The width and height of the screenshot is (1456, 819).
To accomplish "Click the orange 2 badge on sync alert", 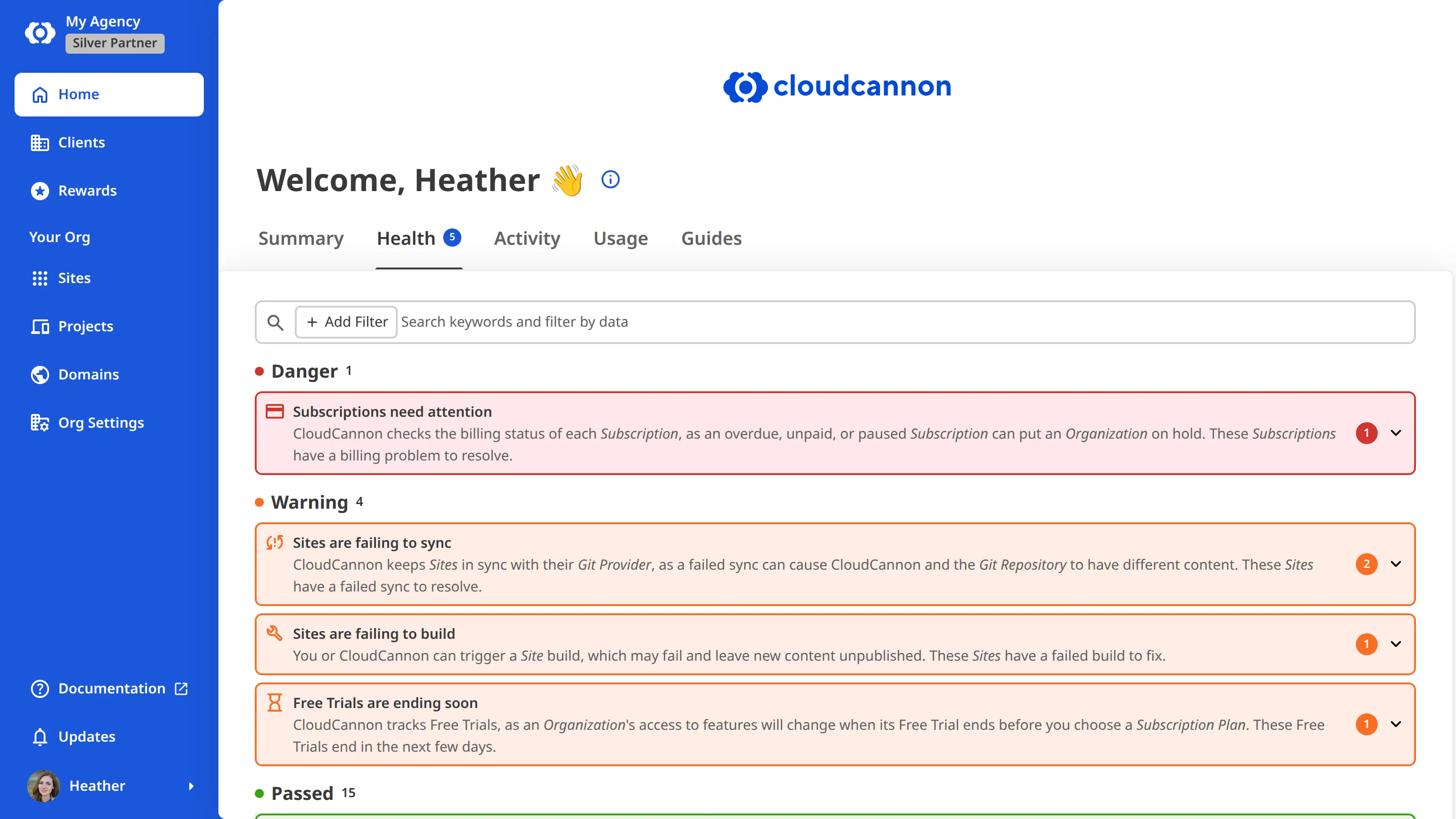I will click(x=1366, y=564).
